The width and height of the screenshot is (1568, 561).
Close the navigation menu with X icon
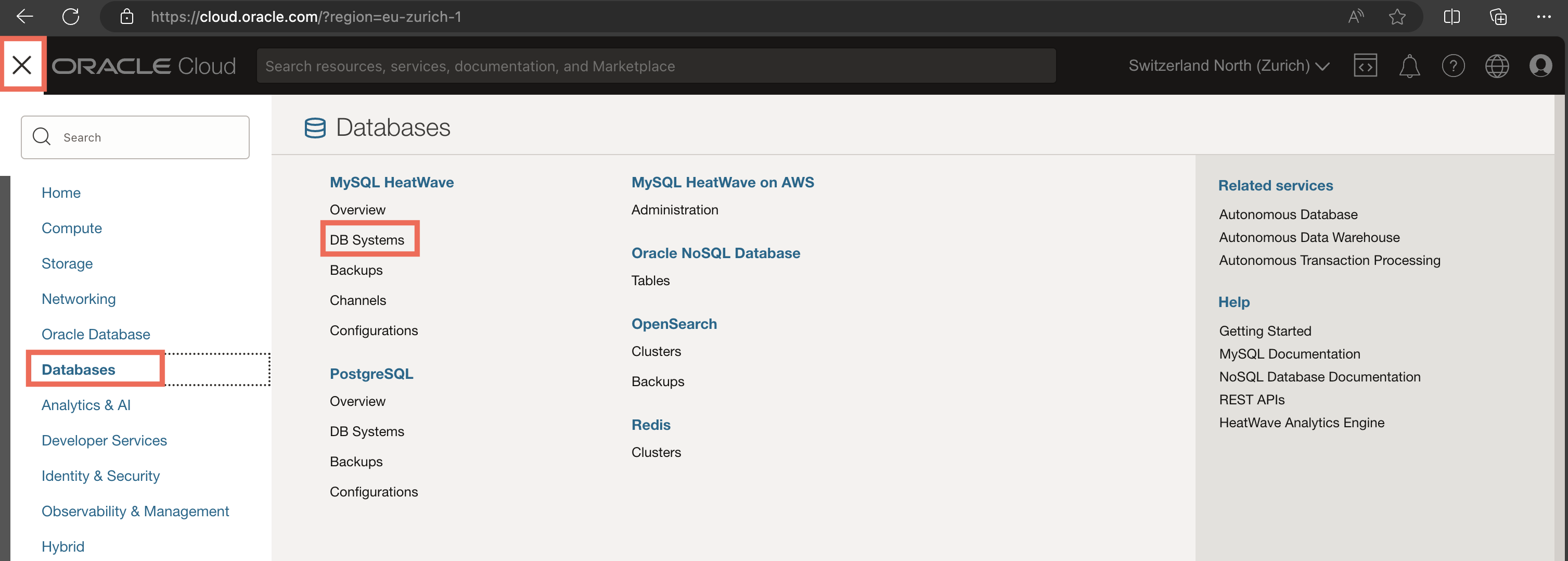point(22,65)
